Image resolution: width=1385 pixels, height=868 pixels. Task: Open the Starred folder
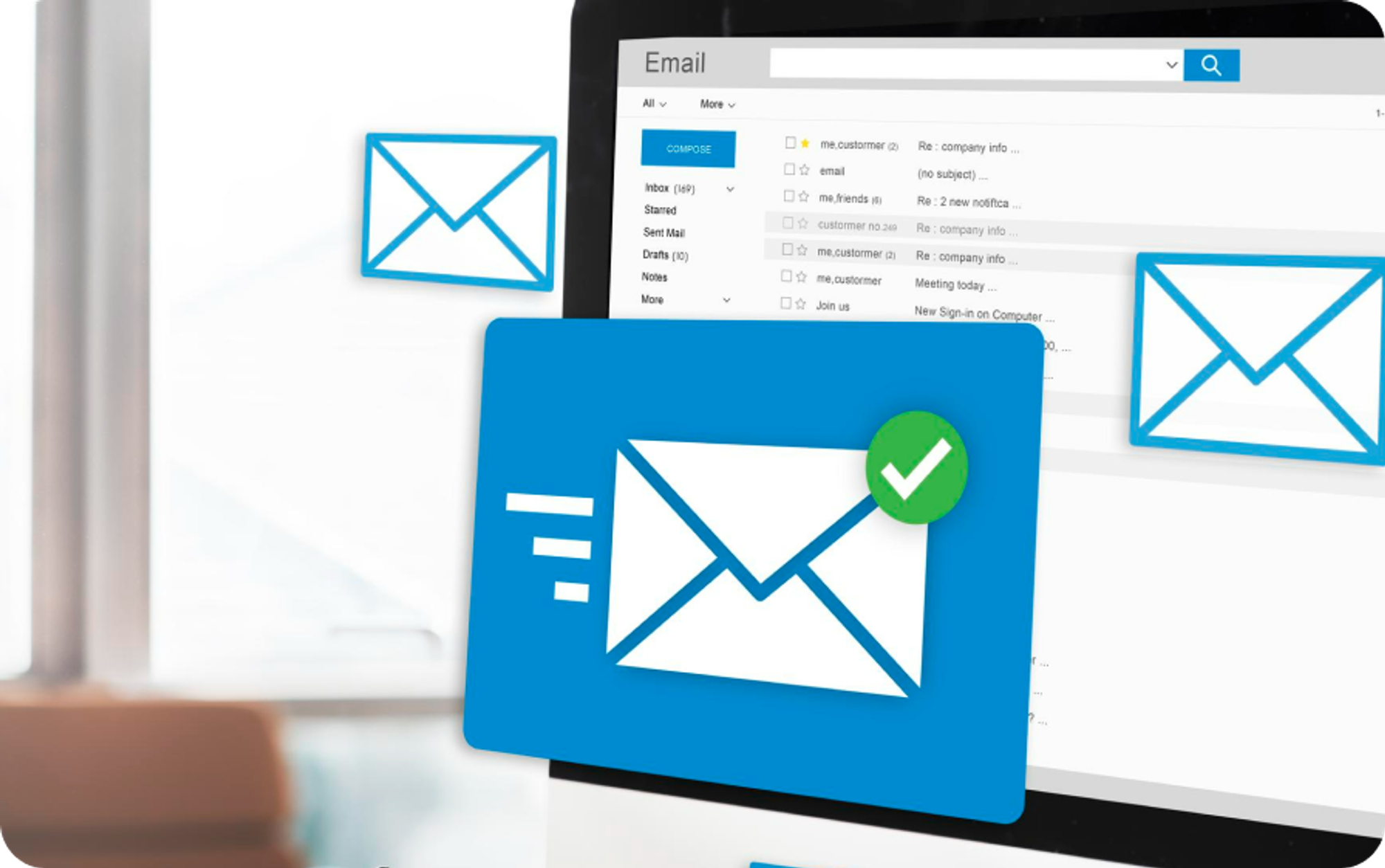(660, 211)
